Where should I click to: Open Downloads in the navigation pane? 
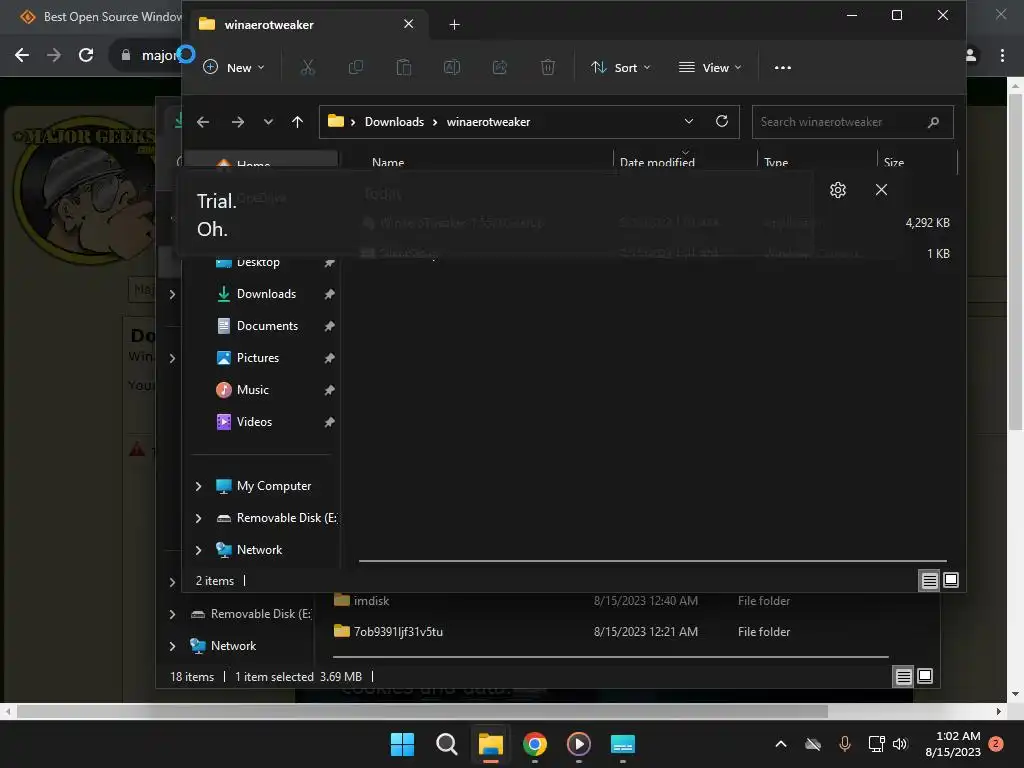tap(266, 294)
